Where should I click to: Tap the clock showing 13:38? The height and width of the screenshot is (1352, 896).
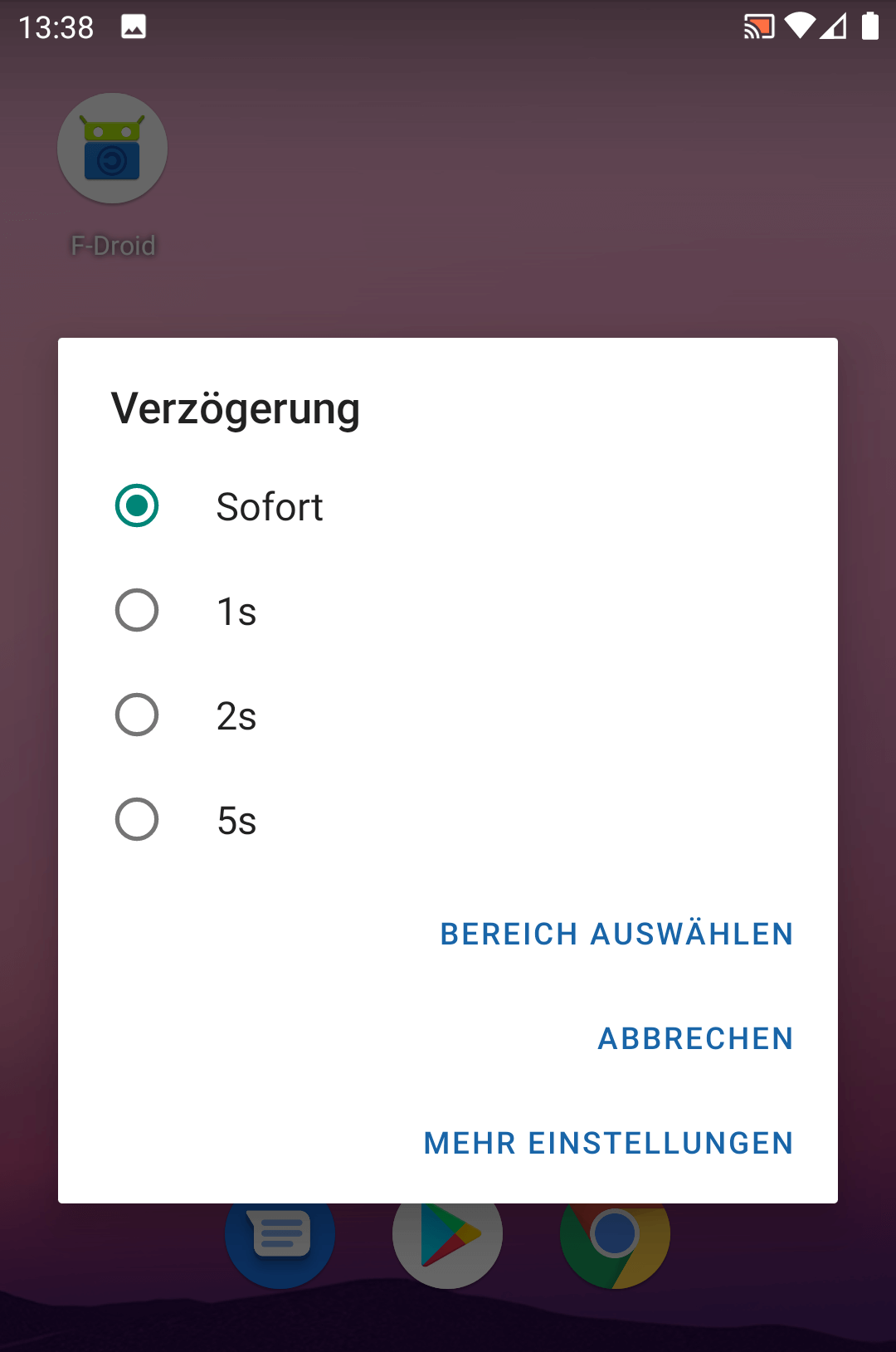56,27
